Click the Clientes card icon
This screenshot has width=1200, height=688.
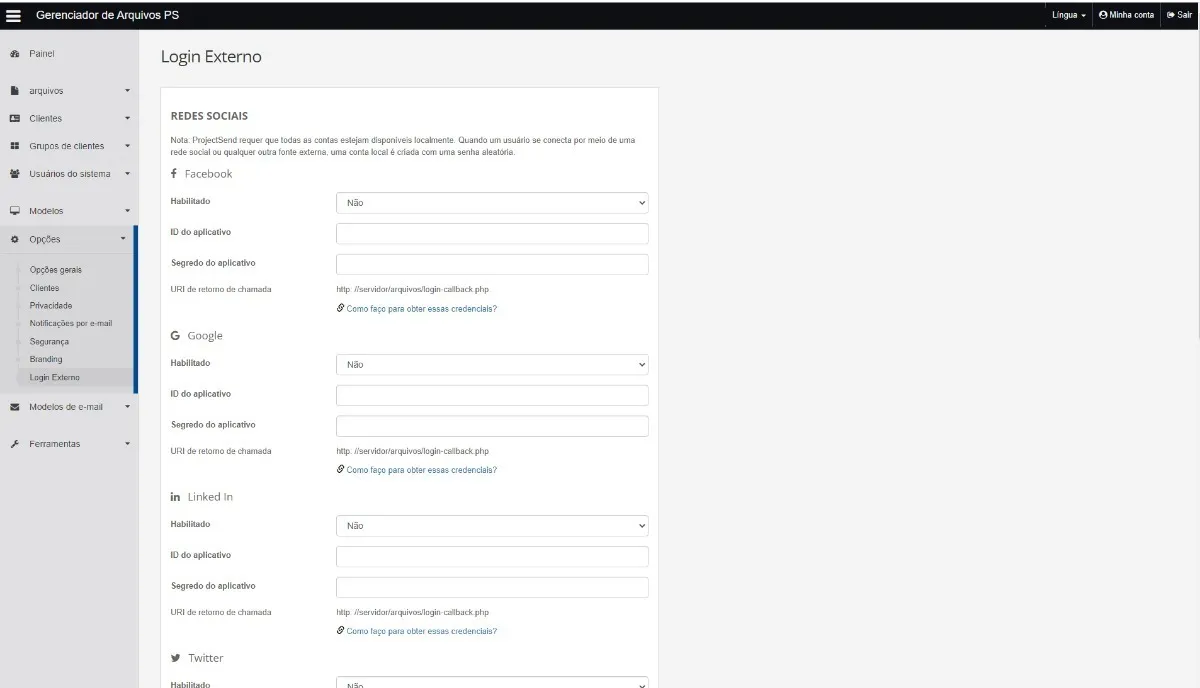[14, 118]
